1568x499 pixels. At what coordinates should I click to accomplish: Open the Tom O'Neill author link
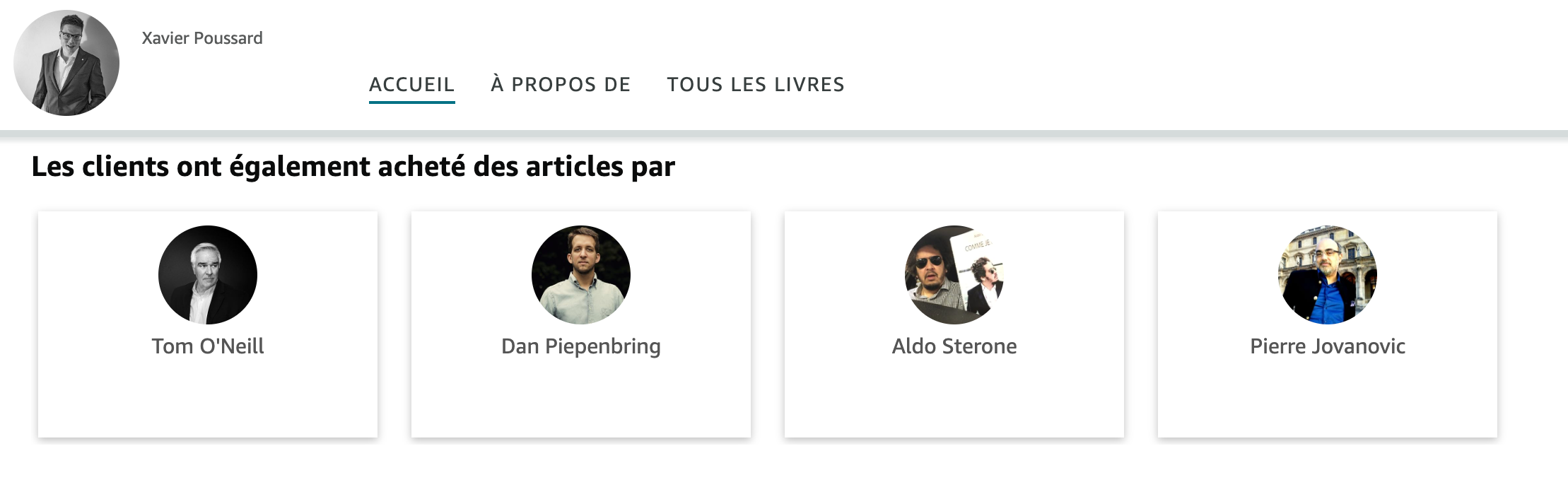tap(208, 346)
